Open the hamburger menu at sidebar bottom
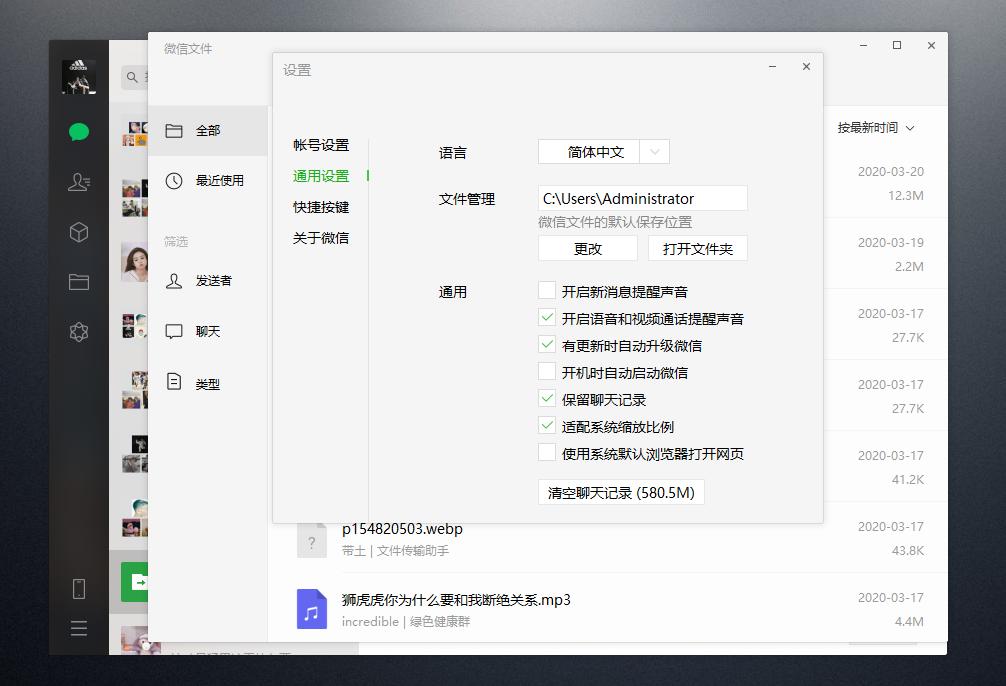Screen dimensions: 1006x686 tap(78, 628)
